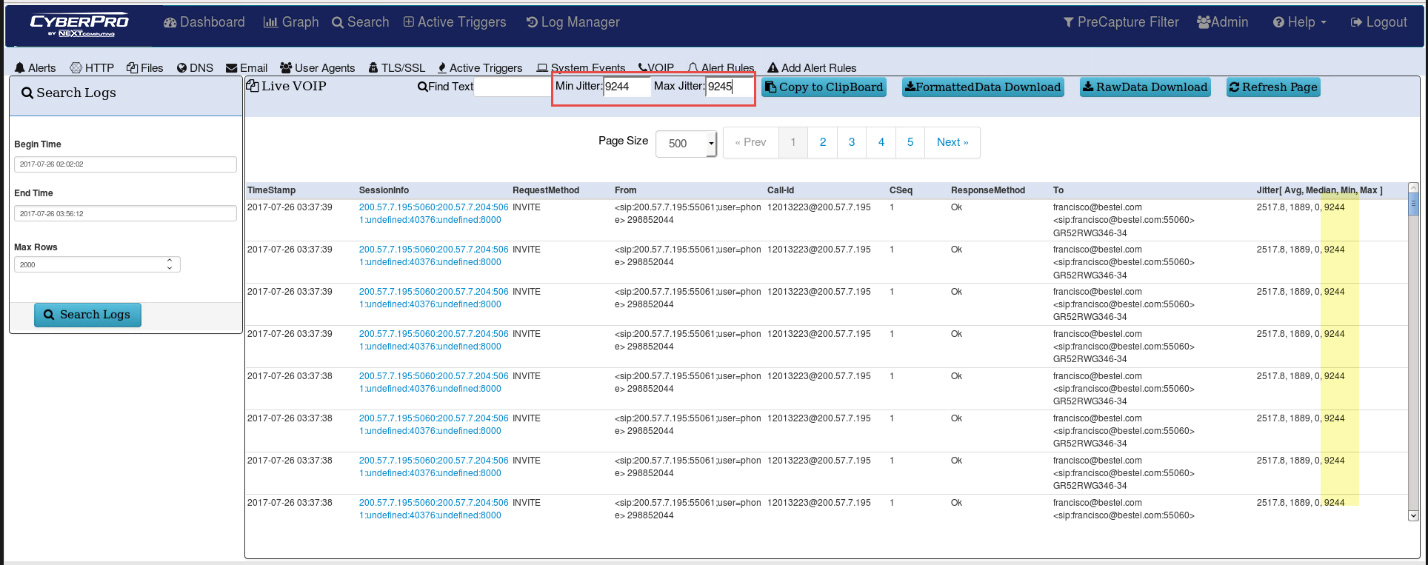Open the Page Size dropdown

pyautogui.click(x=687, y=143)
